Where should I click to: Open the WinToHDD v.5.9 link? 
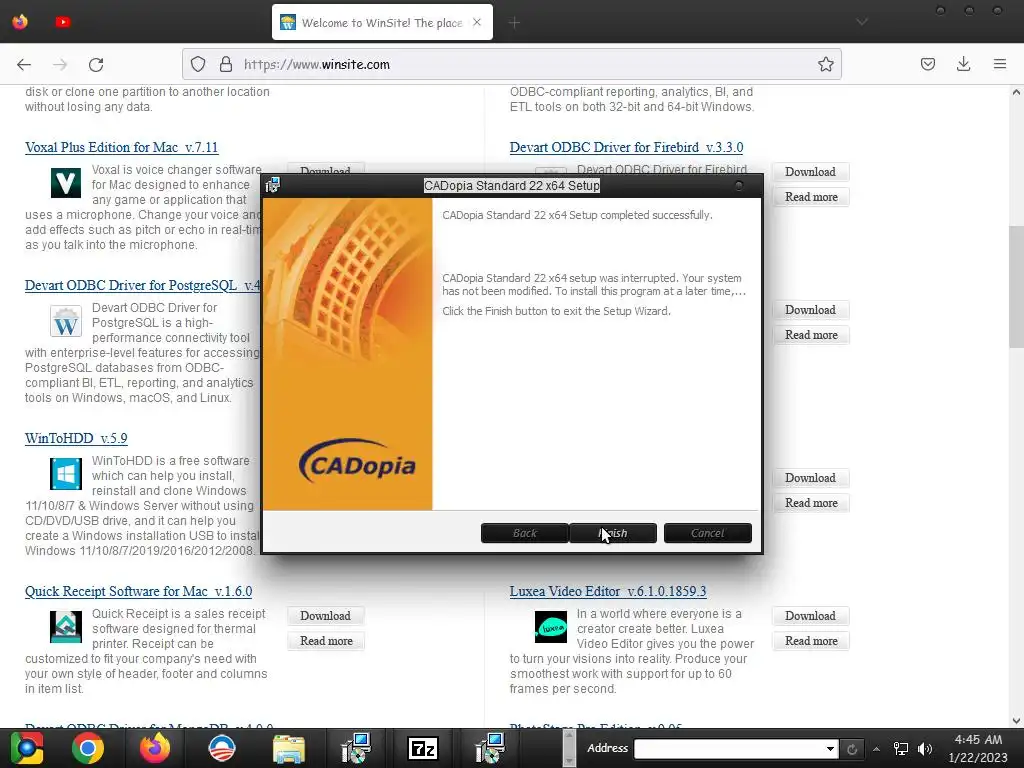pyautogui.click(x=76, y=438)
